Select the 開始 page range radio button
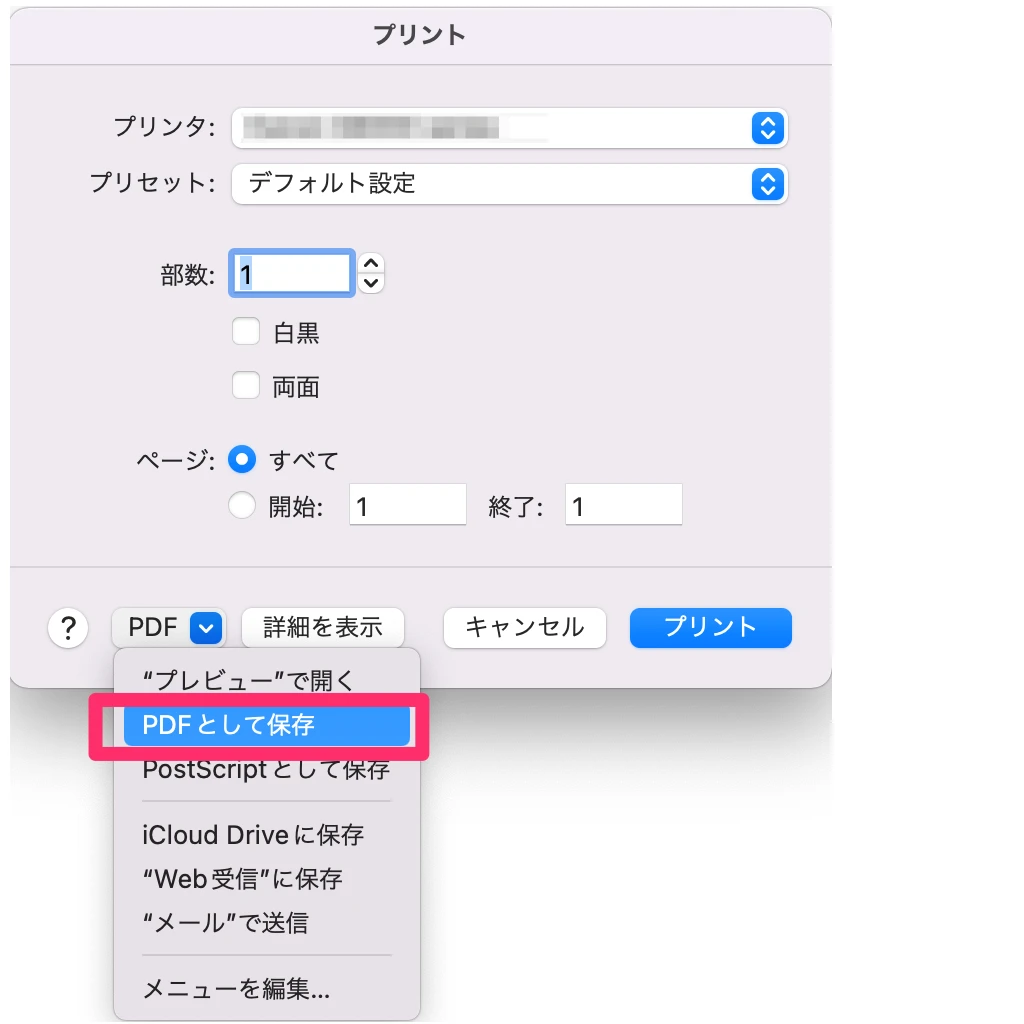 (x=242, y=505)
